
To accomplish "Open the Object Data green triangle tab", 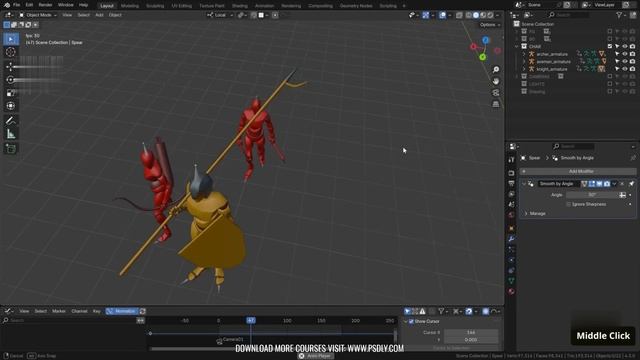I will [x=511, y=281].
